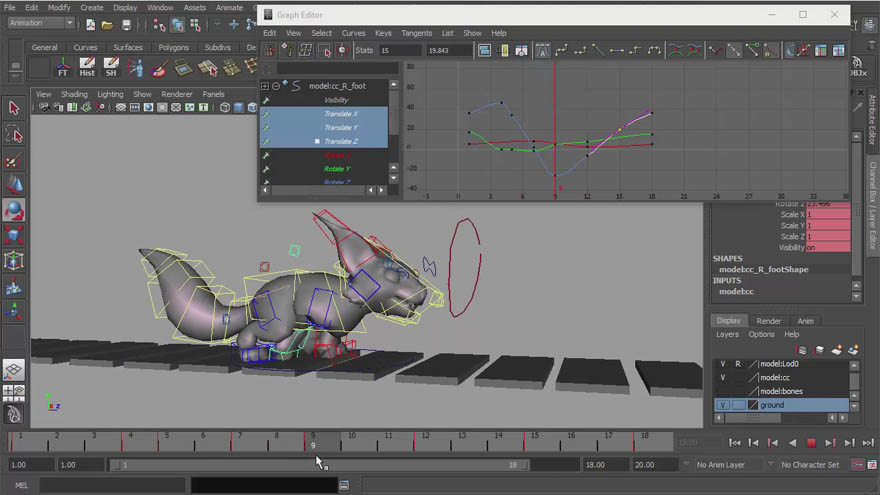Switch to the Polygons shelf tab

pos(173,48)
